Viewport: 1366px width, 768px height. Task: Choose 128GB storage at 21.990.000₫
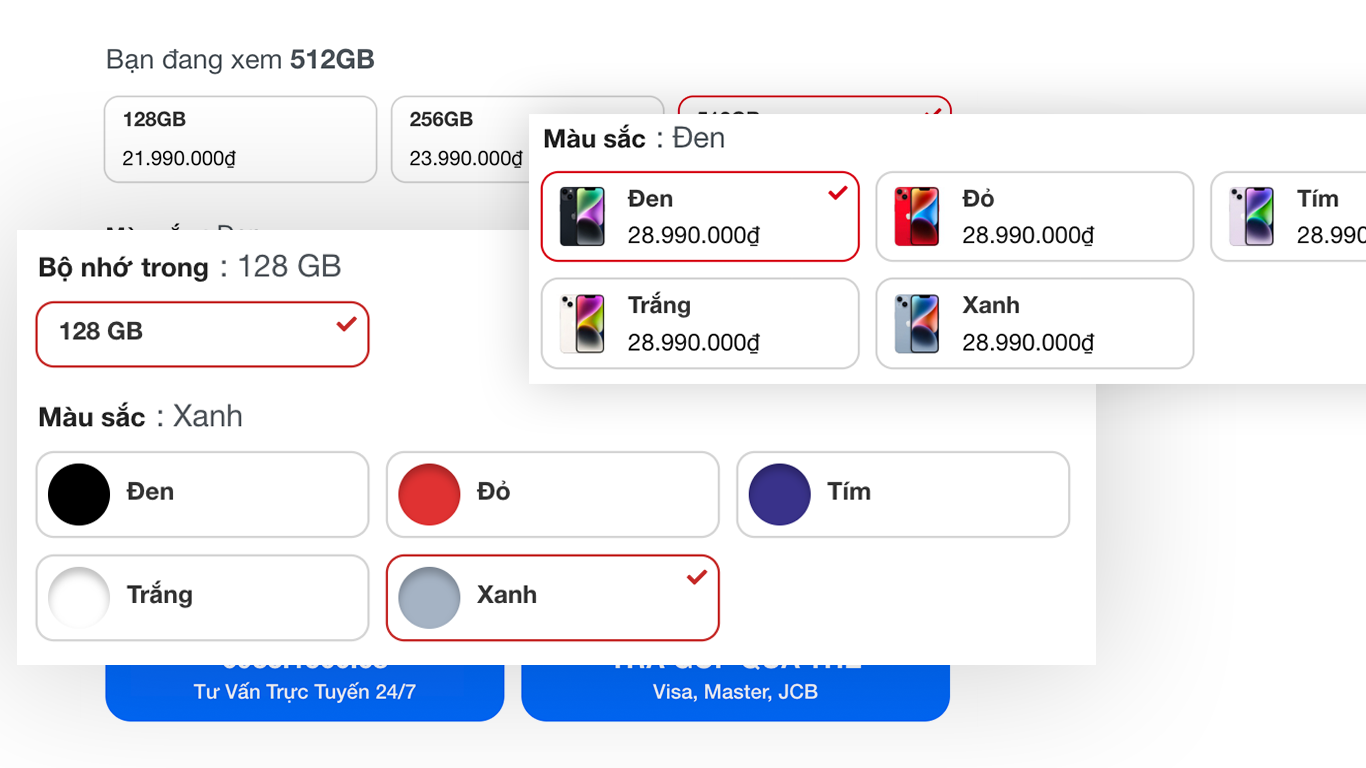(x=240, y=139)
